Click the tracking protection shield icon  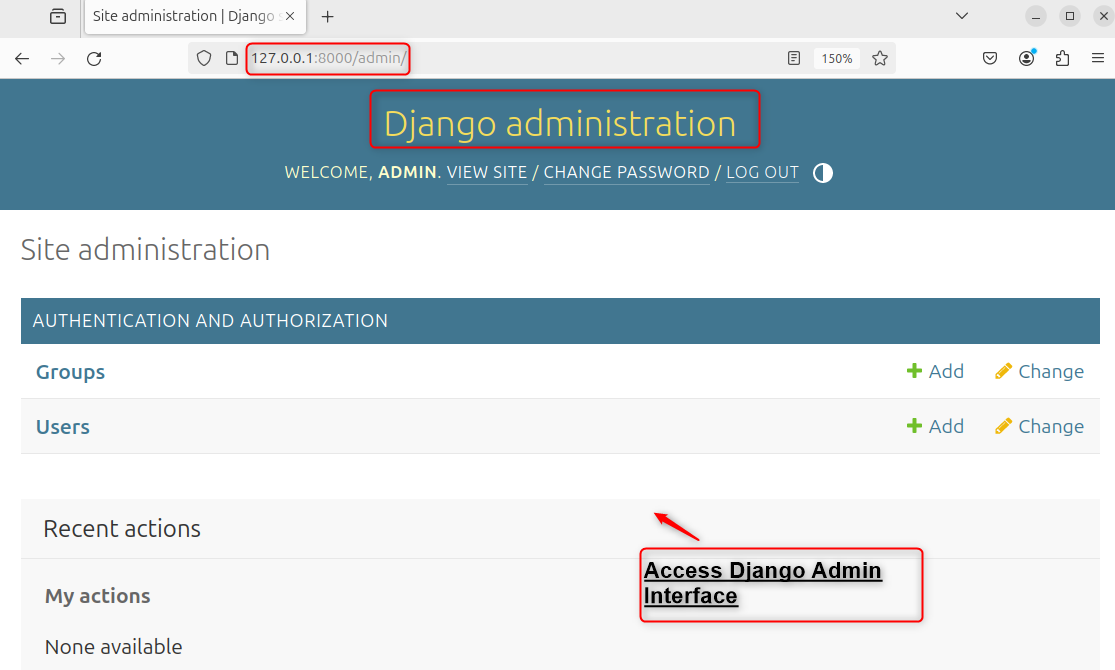204,58
